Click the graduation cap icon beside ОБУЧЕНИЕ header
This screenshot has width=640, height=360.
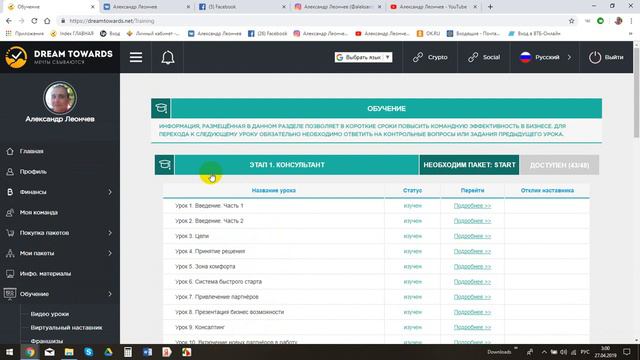161,108
